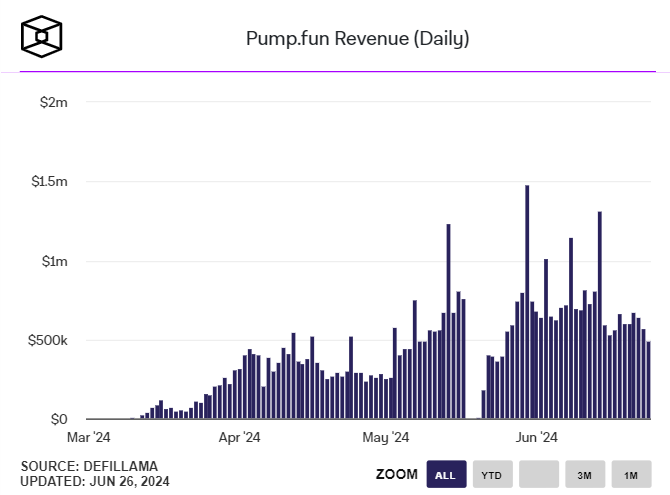Click the $1m axis label

(55, 261)
